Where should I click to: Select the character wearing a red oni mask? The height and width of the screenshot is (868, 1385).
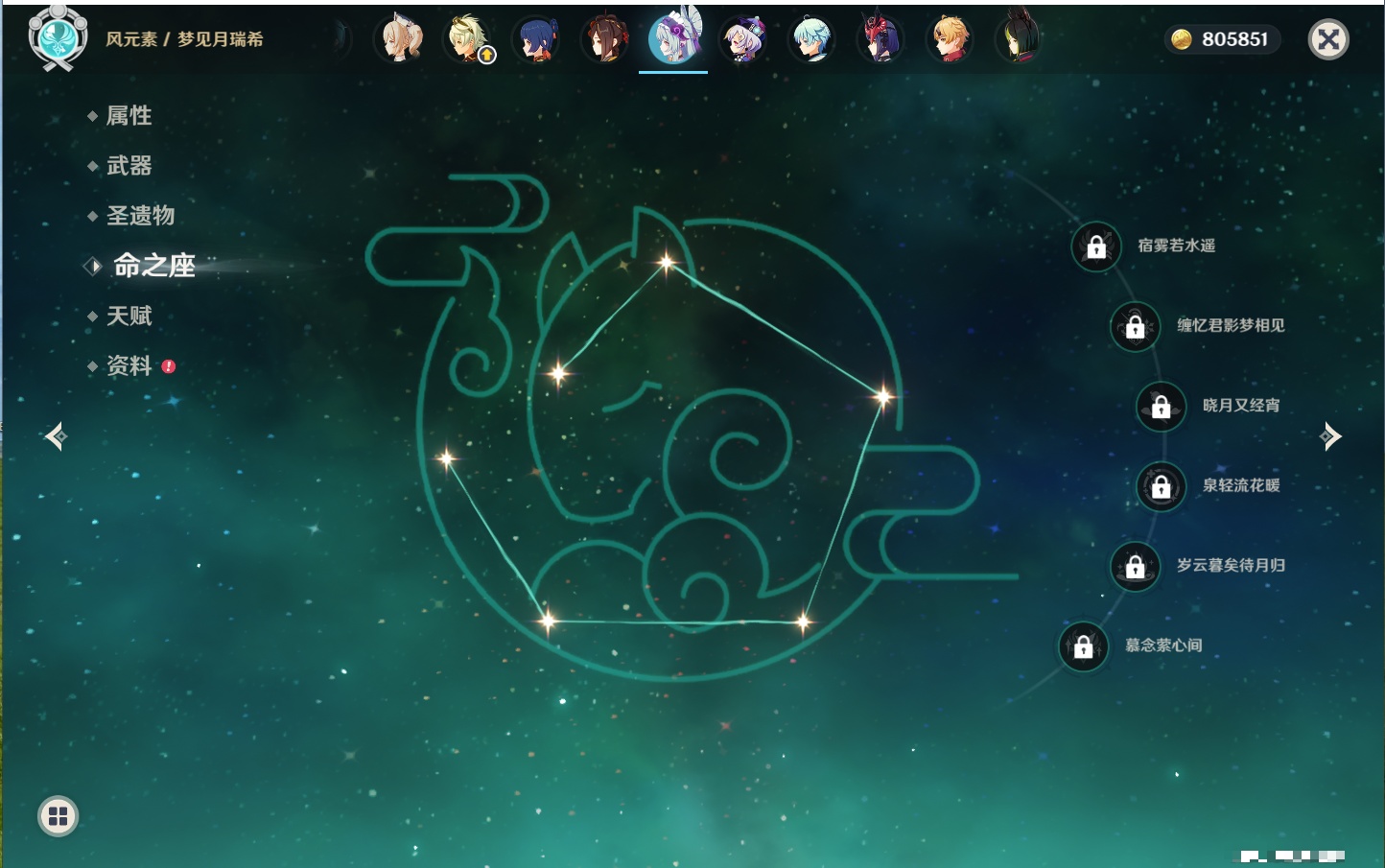click(x=880, y=39)
